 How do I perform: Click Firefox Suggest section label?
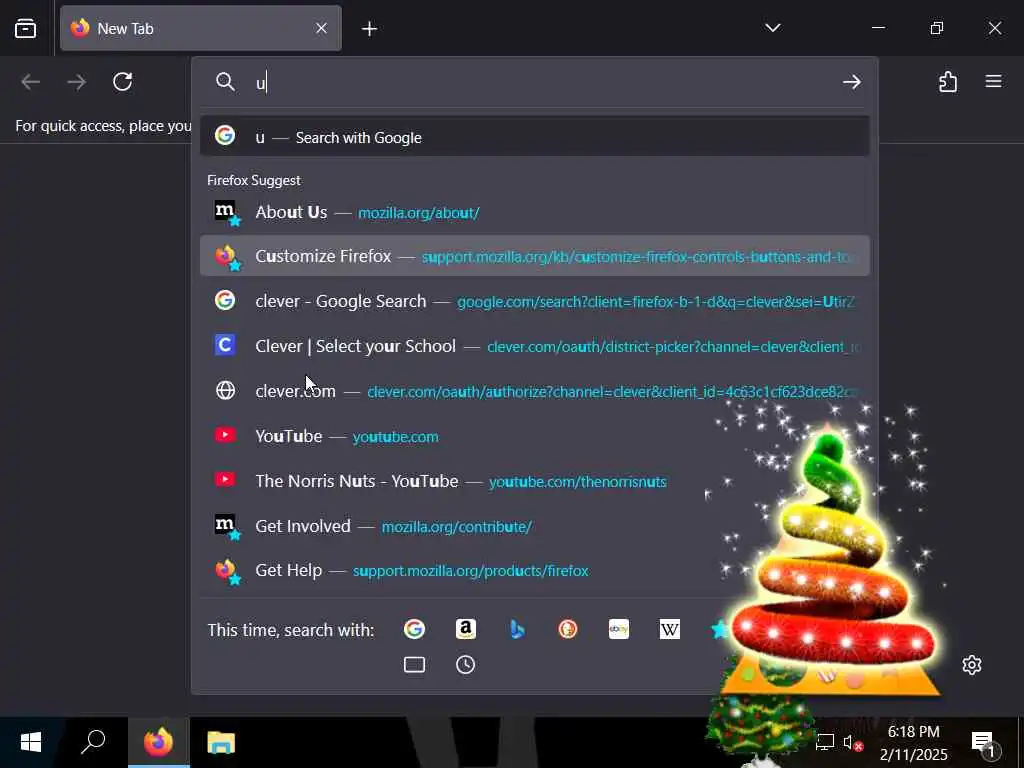pos(253,180)
